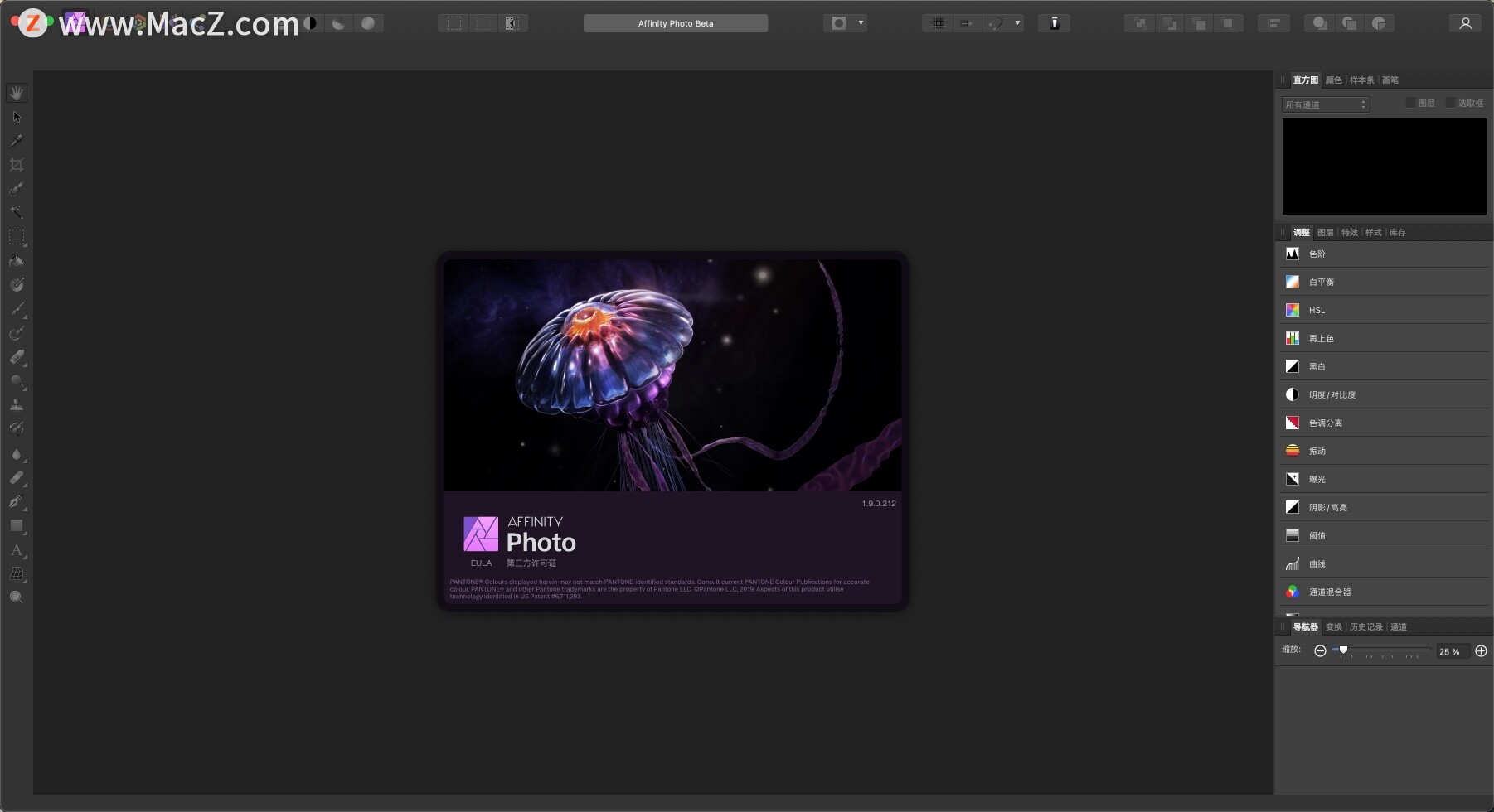Screen dimensions: 1494x812
Task: Add a 曲线 curves adjustment
Action: (1385, 564)
